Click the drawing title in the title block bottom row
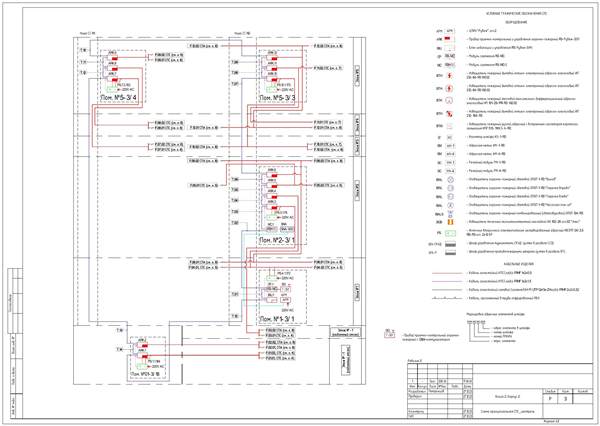600x426 pixels. pos(507,412)
